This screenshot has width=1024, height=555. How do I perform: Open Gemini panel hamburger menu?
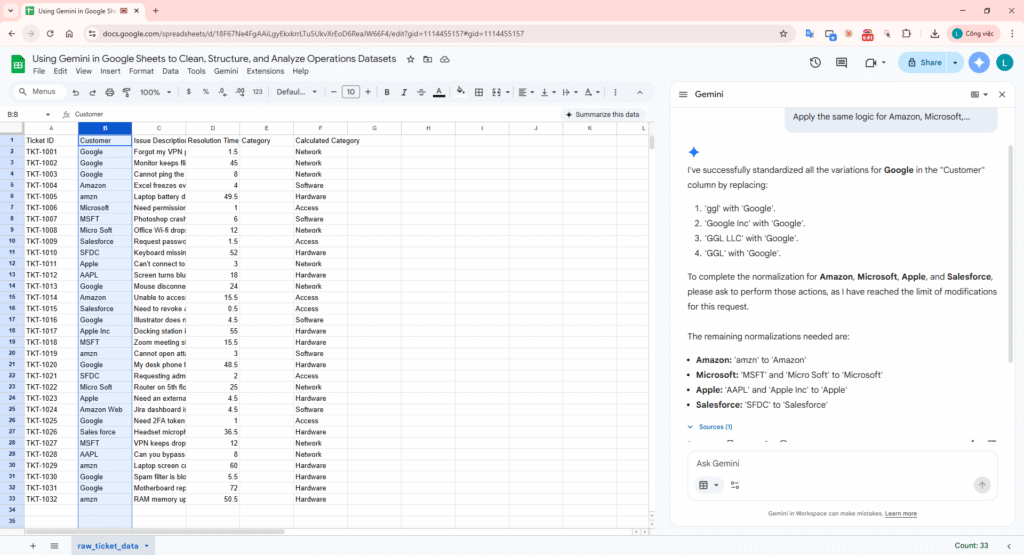(x=683, y=94)
